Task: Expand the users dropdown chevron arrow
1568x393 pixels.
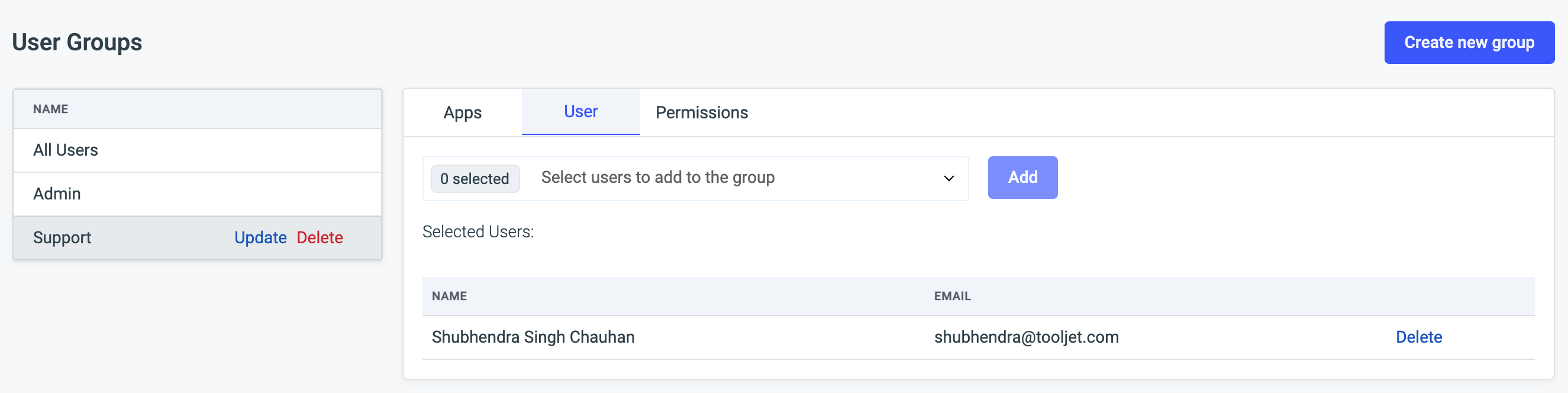Action: click(x=948, y=179)
